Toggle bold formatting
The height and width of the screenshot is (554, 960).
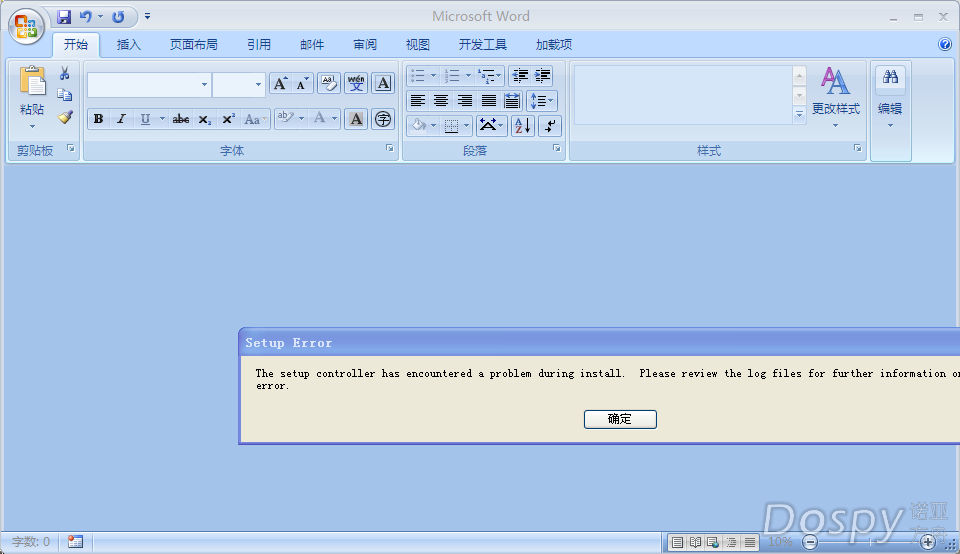[98, 119]
